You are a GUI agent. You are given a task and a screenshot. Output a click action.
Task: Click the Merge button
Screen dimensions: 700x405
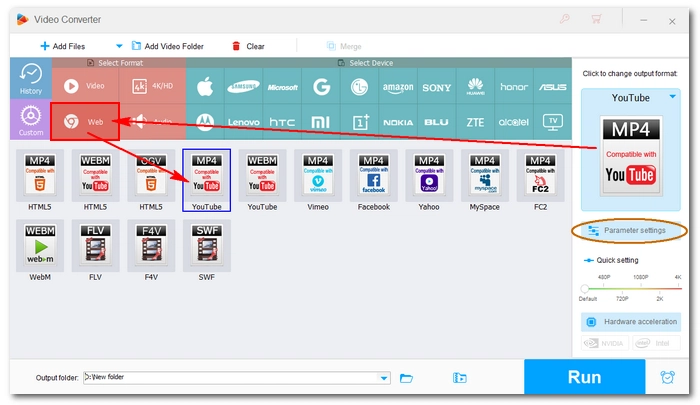tap(344, 46)
